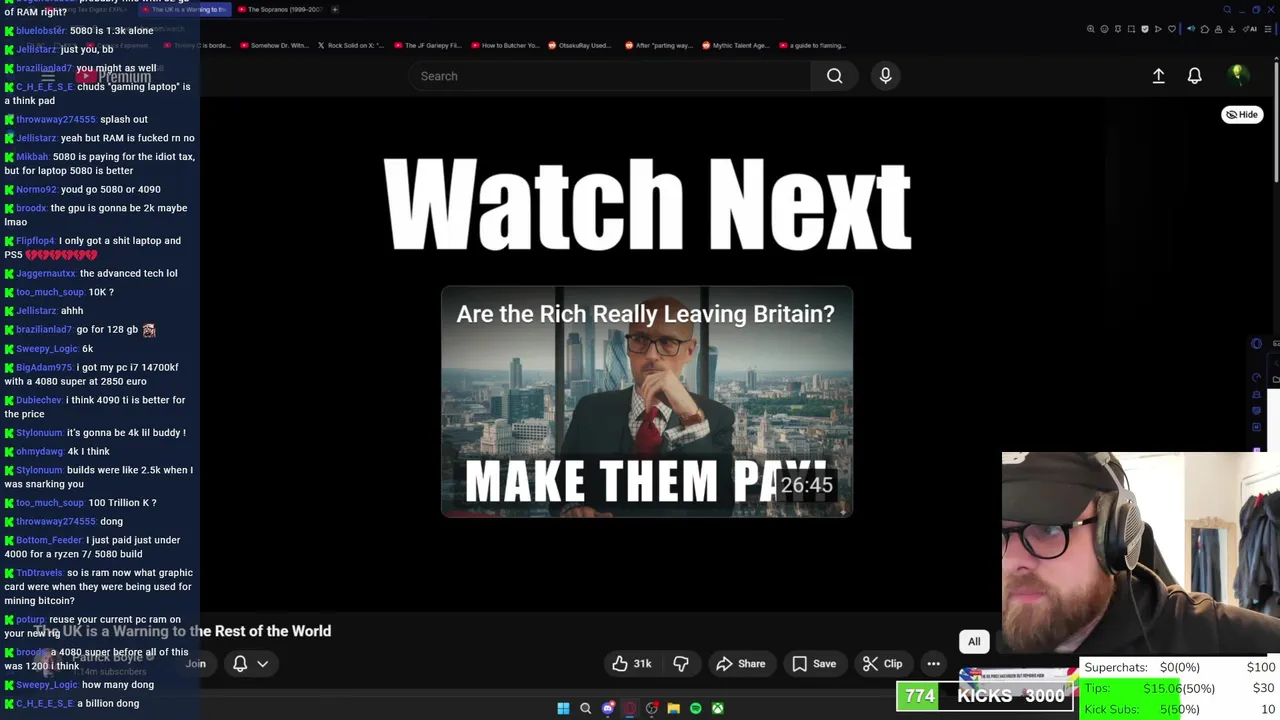
Task: Click the browser zoom magnifier toolbar icon
Action: click(x=1090, y=29)
